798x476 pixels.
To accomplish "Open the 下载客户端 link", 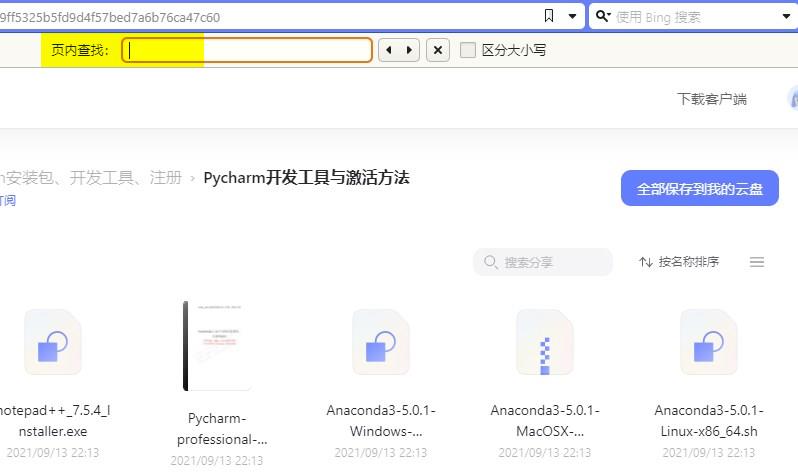I will (711, 99).
